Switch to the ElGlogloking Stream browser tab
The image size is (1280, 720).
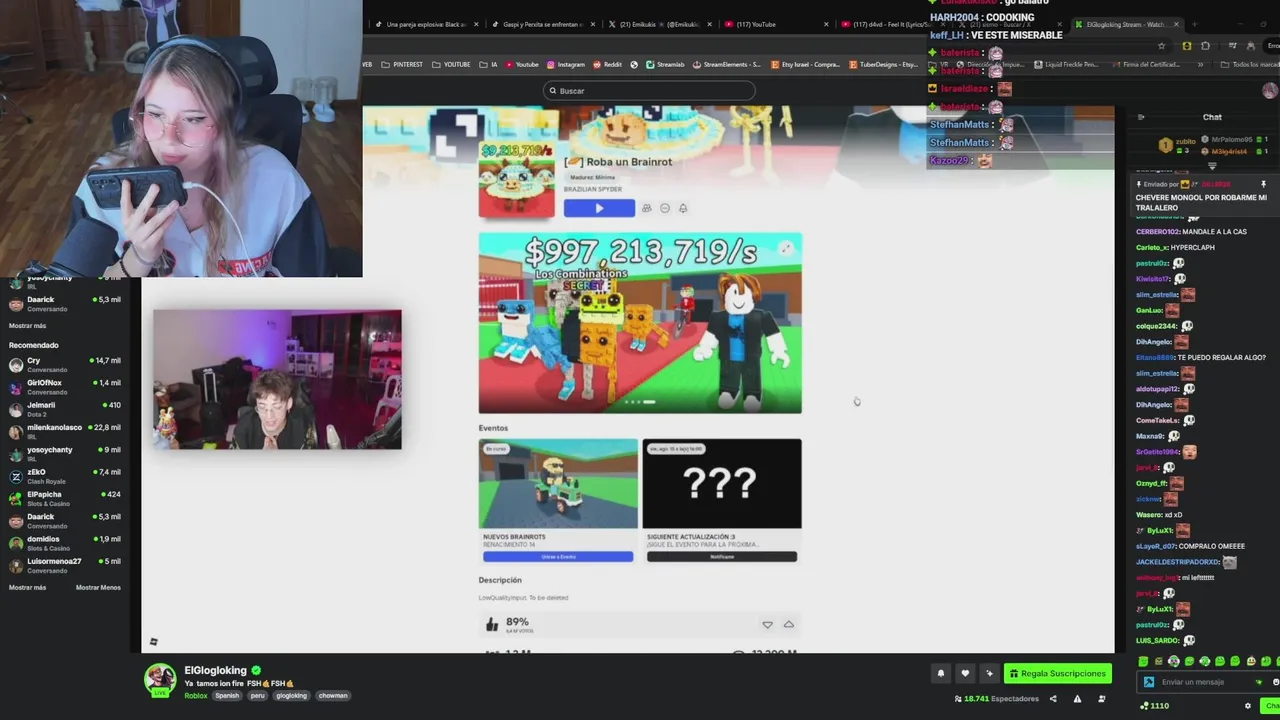click(1127, 24)
